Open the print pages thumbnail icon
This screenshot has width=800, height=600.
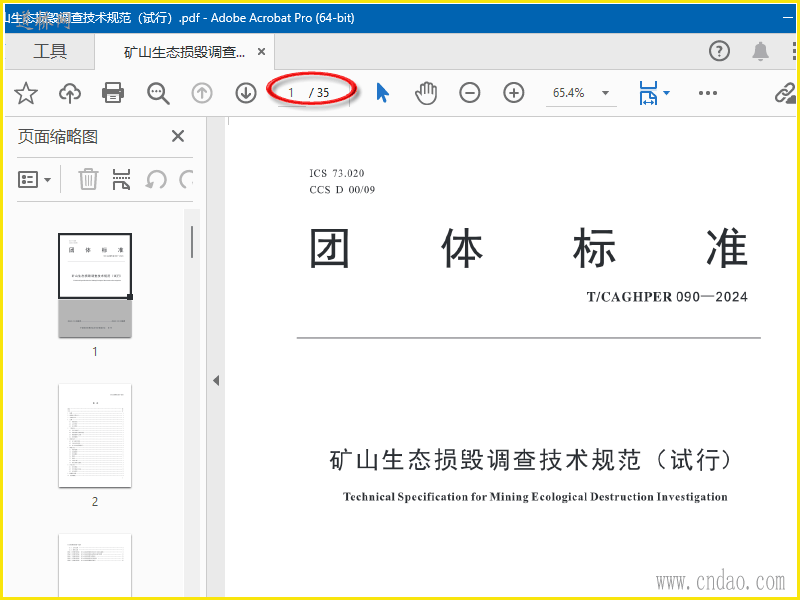point(121,179)
